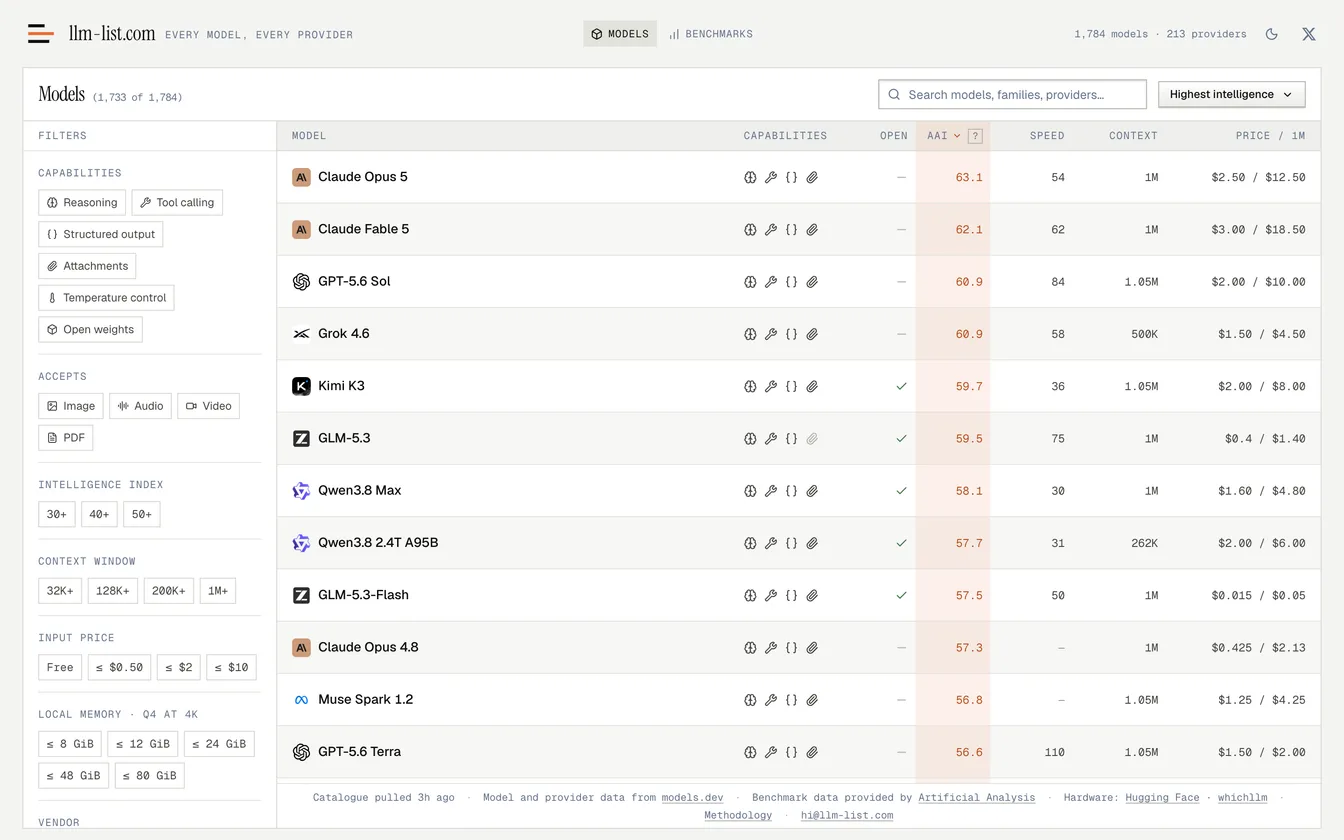
Task: Click the braces icon in GLM-5.3-Flash row
Action: point(791,595)
